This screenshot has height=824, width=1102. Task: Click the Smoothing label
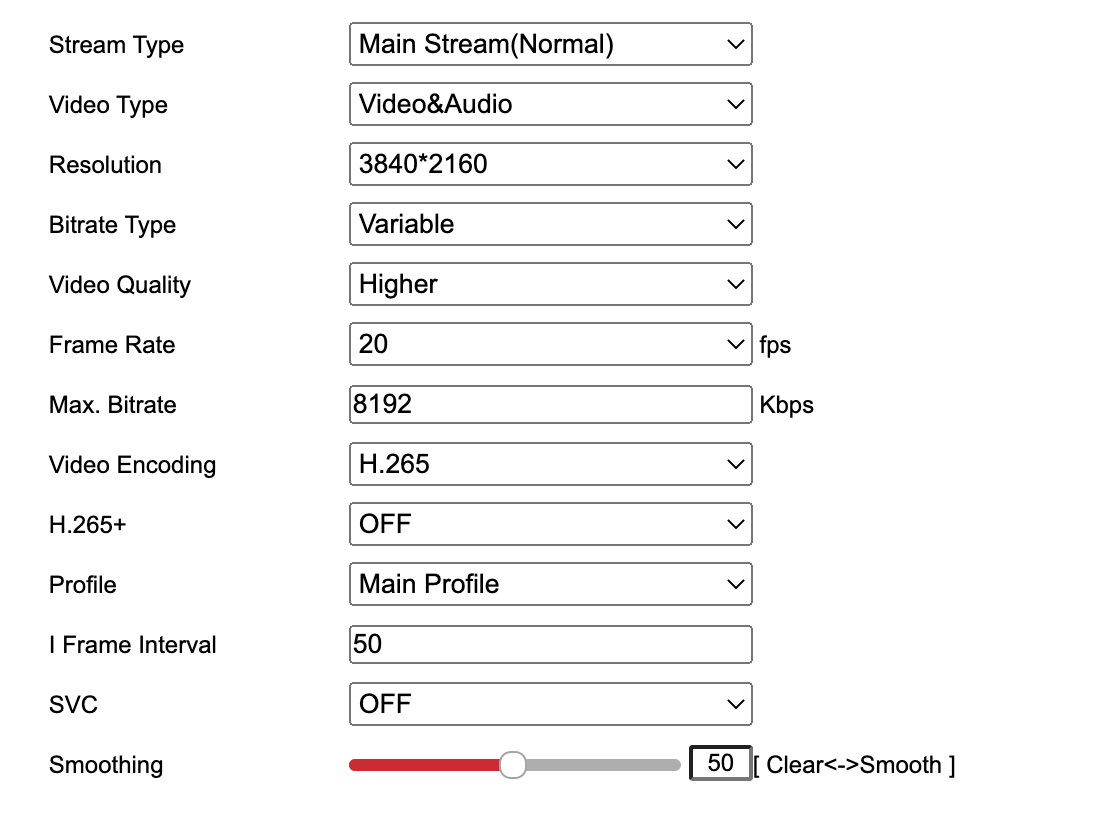106,765
